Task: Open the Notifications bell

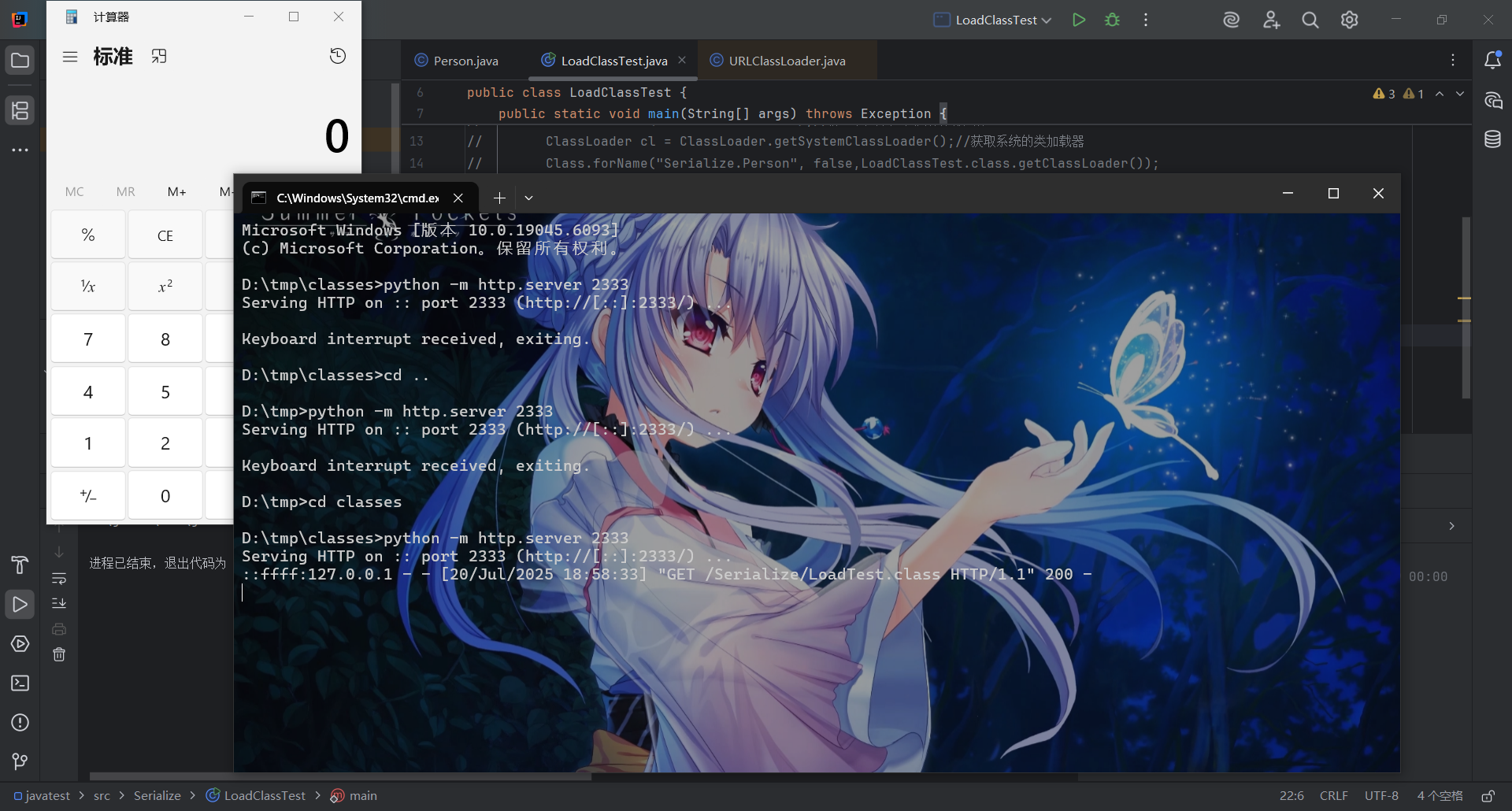Action: [x=1492, y=60]
